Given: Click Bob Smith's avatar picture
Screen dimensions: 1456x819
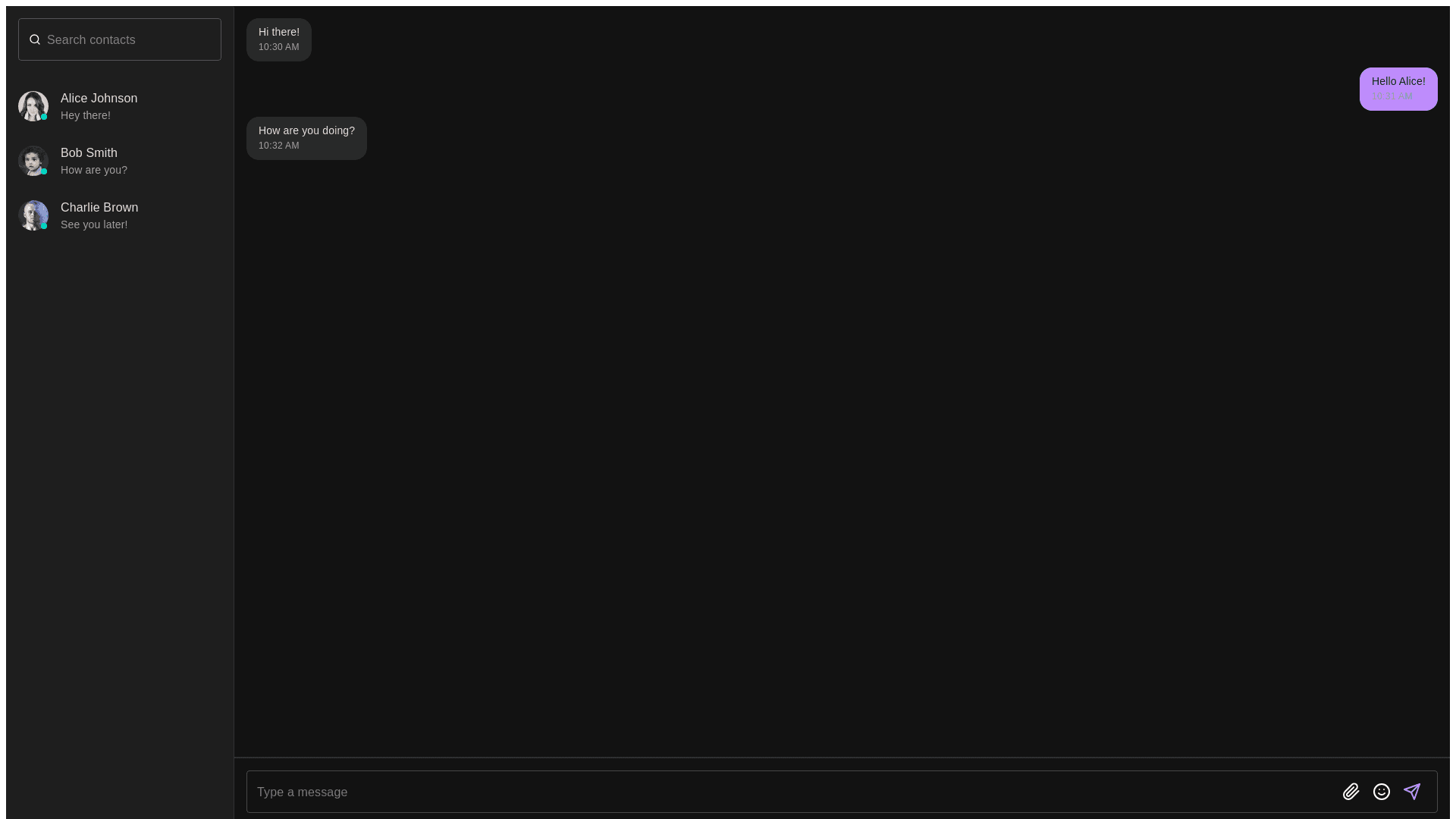Looking at the screenshot, I should (33, 161).
